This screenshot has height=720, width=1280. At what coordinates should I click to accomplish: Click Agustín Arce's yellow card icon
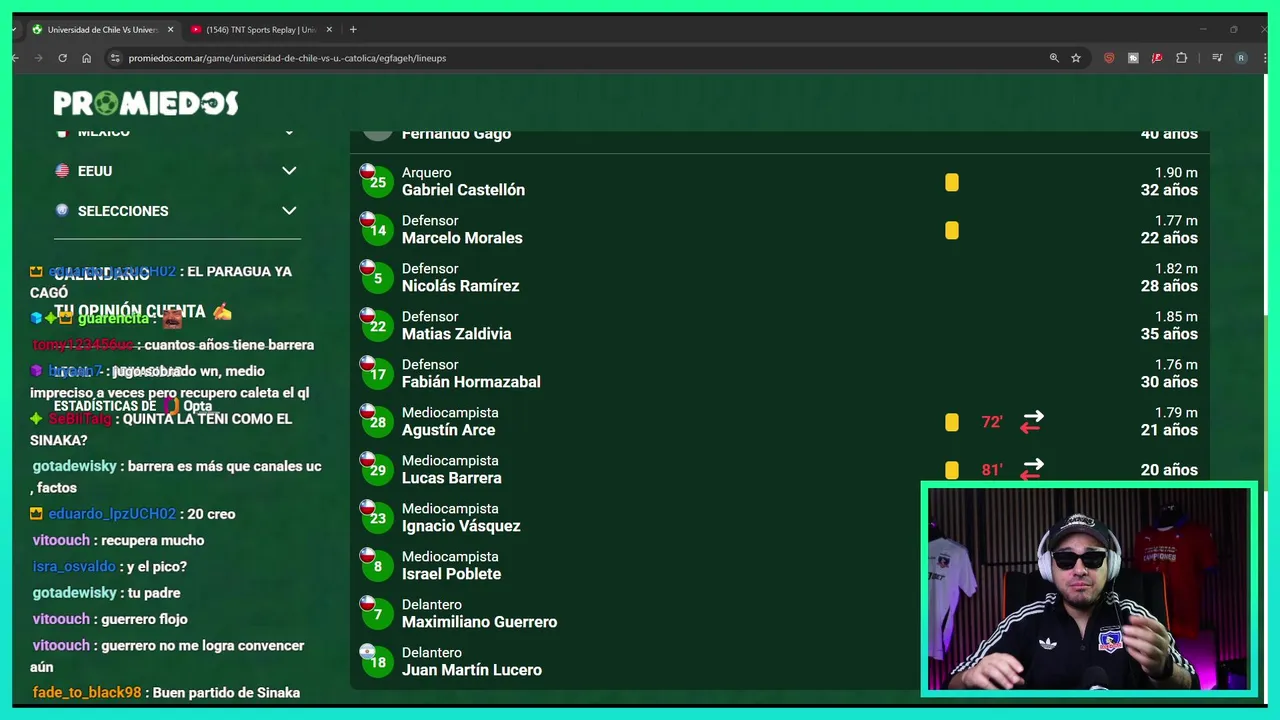(952, 422)
